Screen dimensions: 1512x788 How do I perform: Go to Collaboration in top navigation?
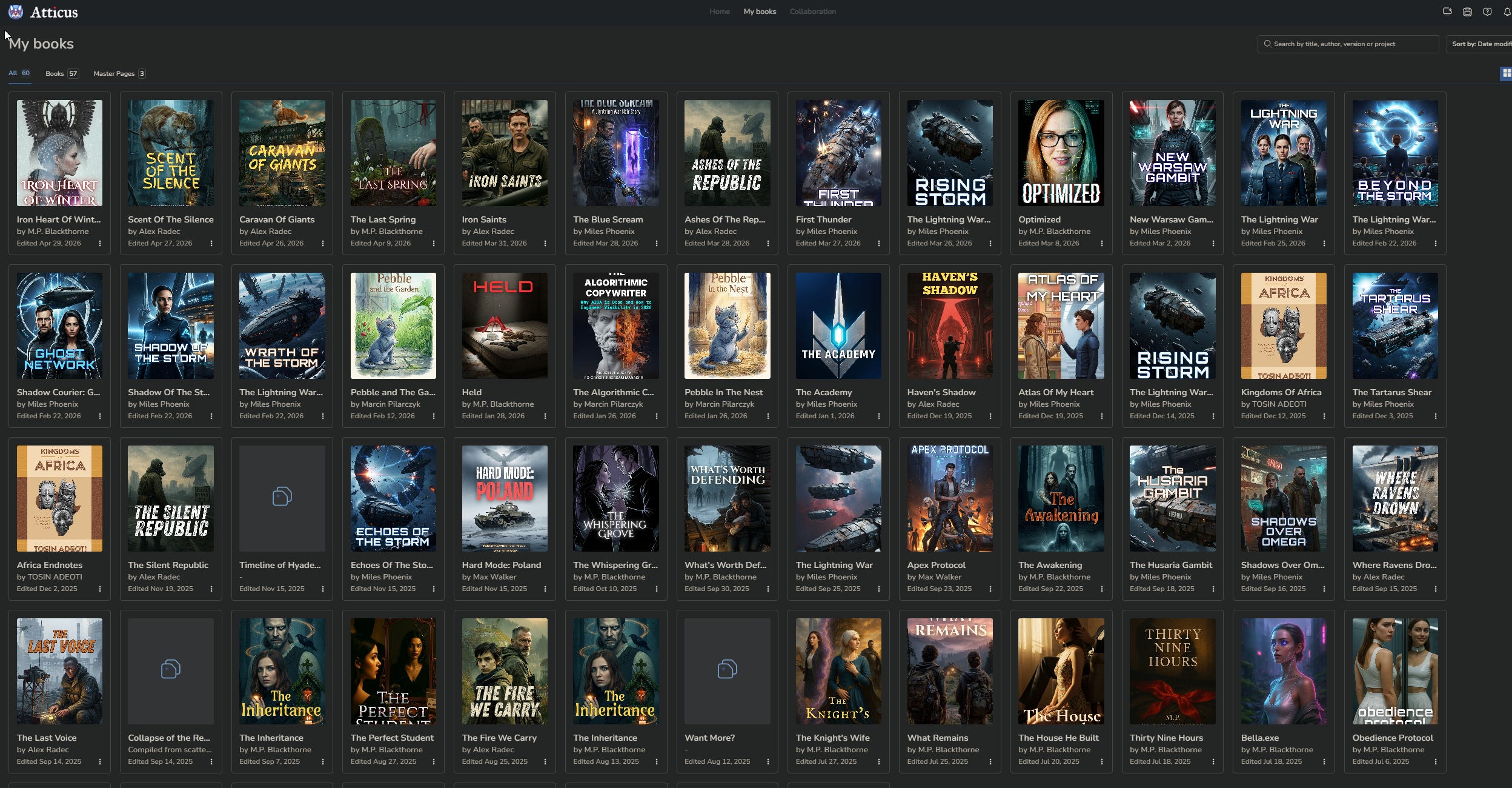pyautogui.click(x=812, y=12)
